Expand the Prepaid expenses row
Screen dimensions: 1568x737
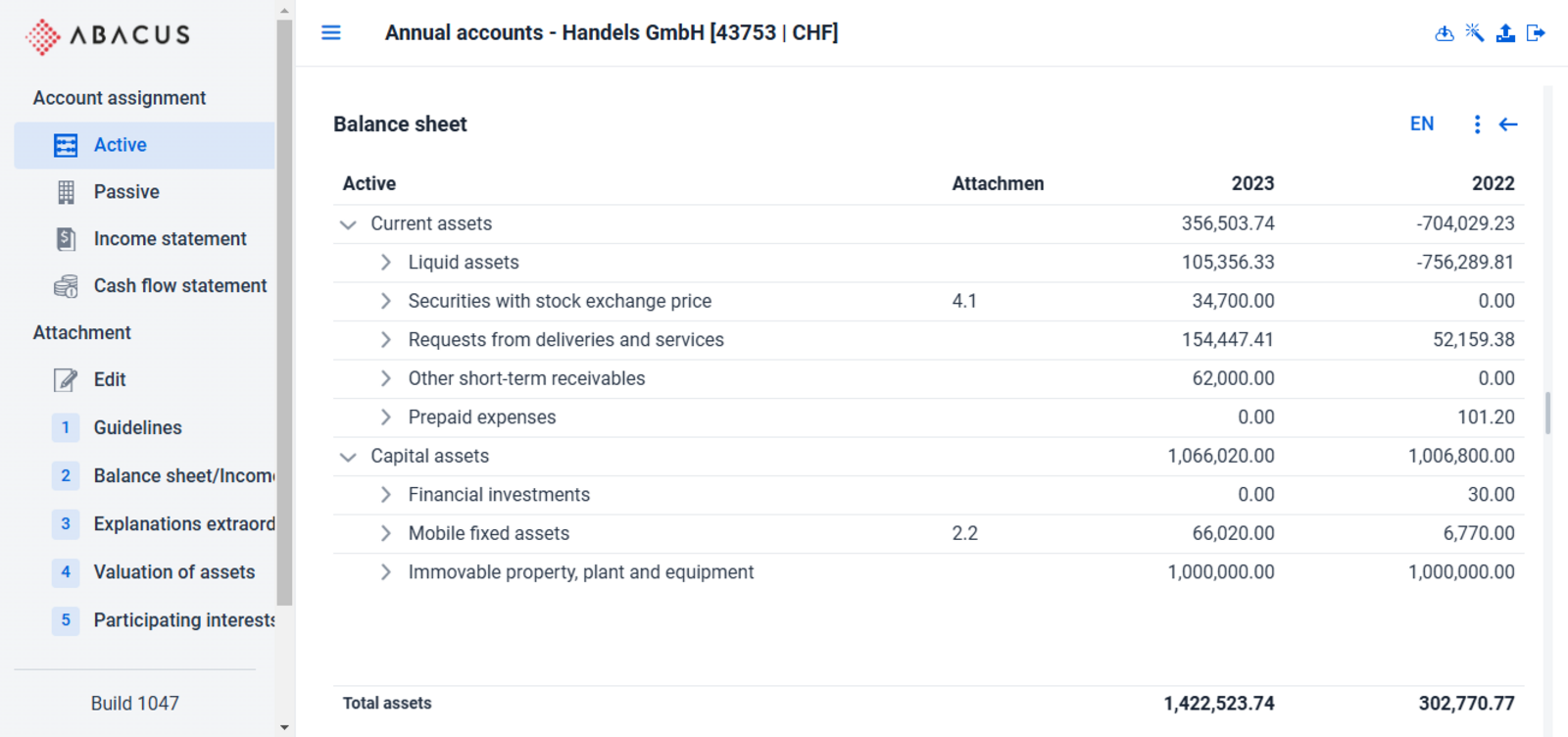[385, 418]
